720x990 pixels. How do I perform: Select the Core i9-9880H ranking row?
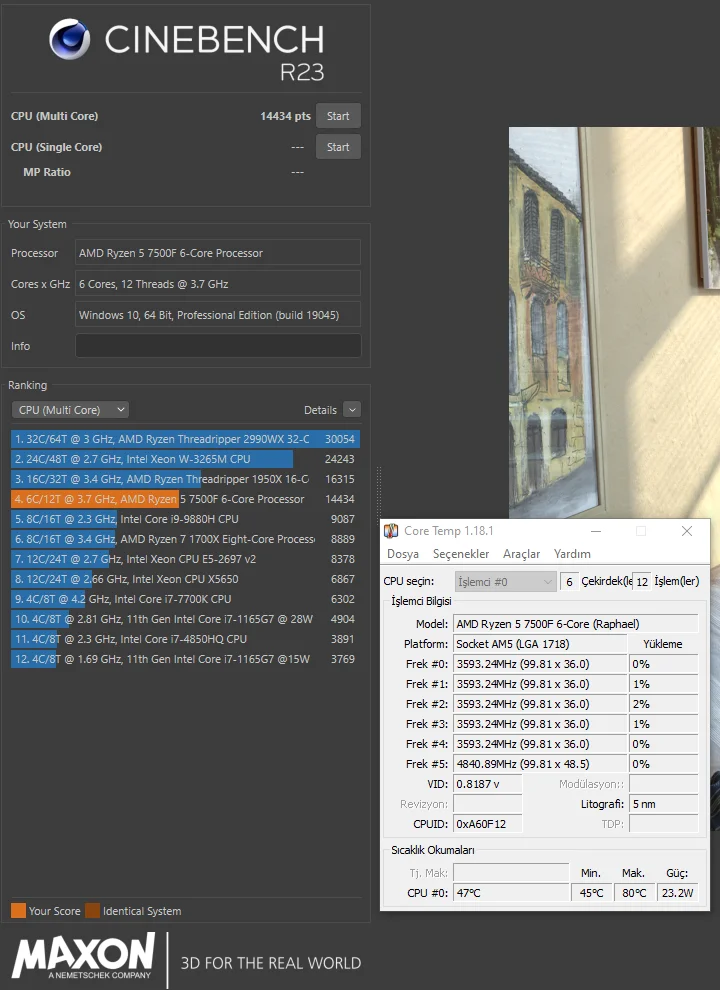click(186, 519)
